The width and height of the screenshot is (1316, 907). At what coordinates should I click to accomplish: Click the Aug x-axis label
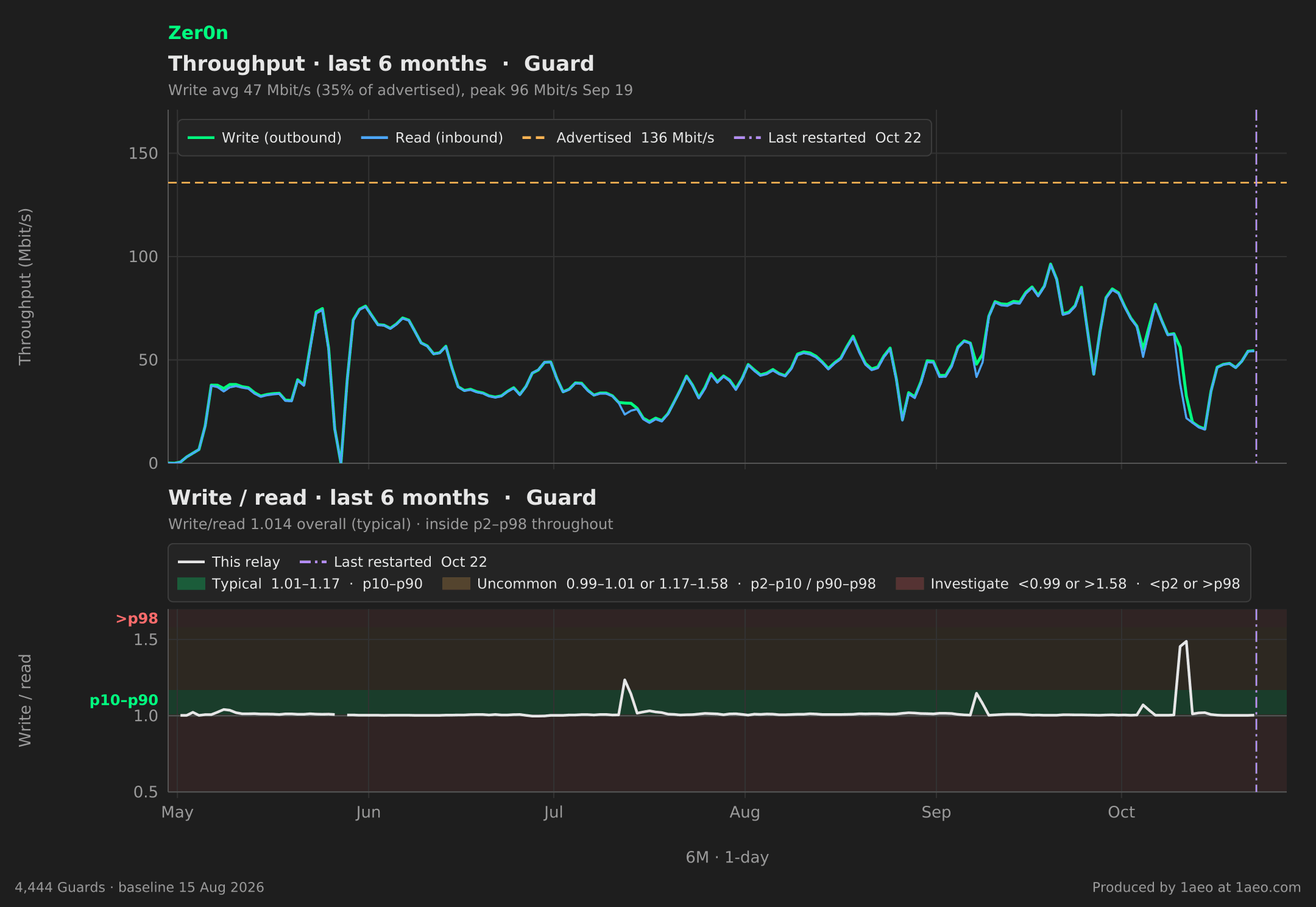click(745, 813)
